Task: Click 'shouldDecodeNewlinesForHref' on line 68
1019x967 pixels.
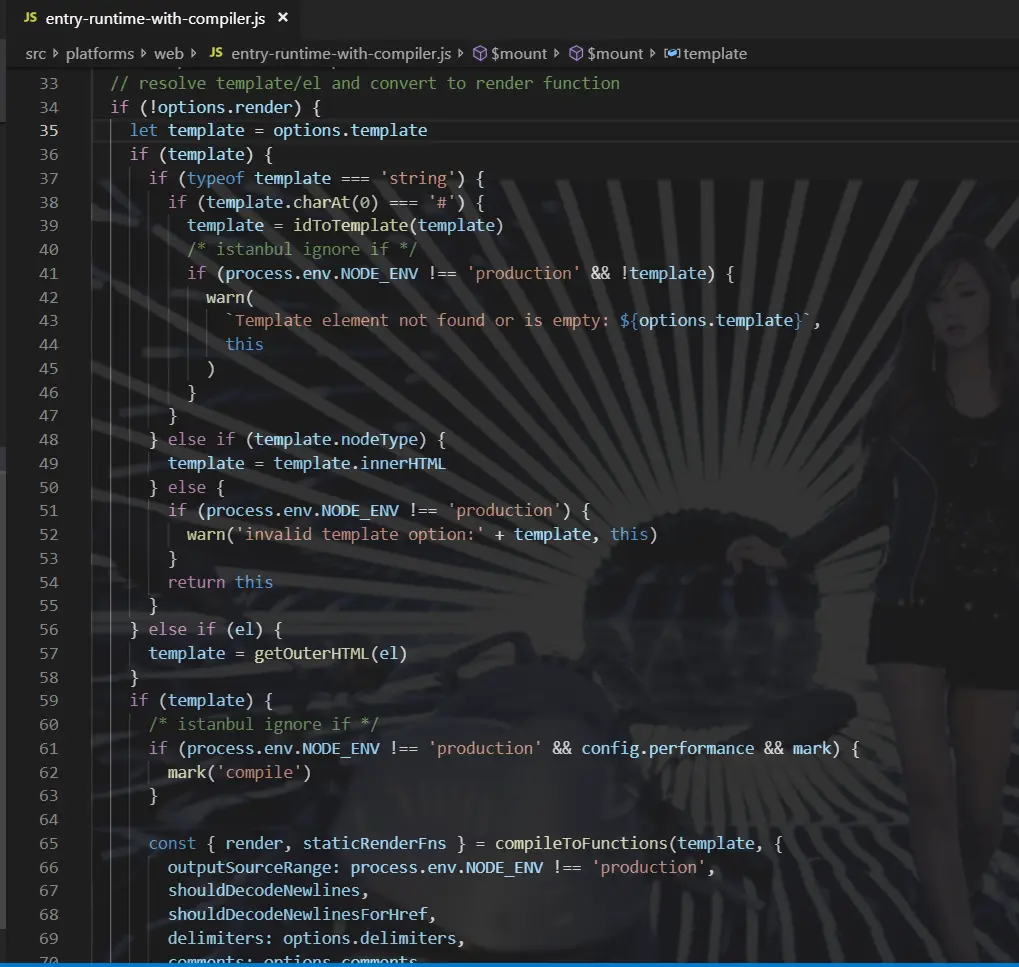Action: tap(297, 915)
